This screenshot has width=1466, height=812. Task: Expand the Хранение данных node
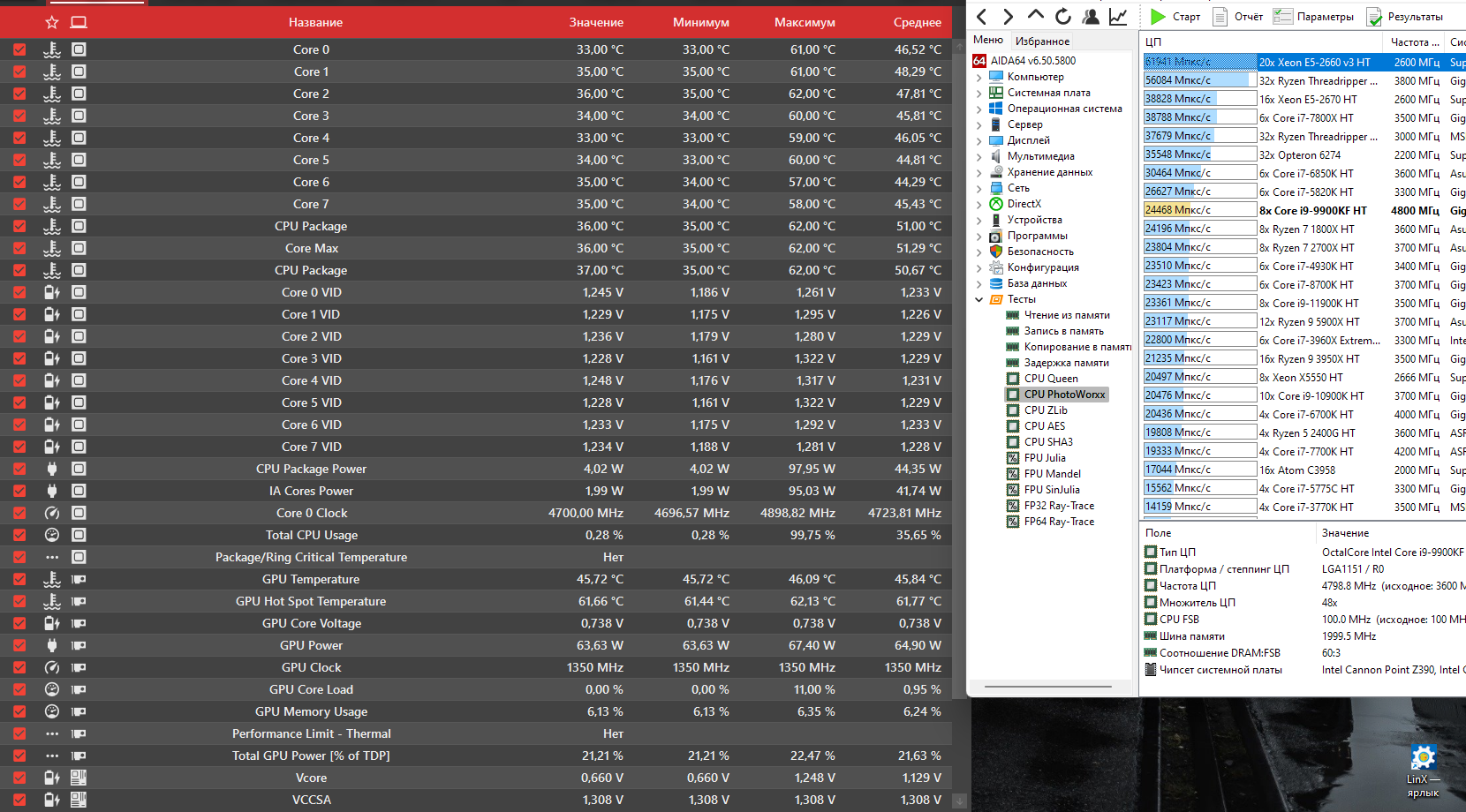tap(979, 172)
